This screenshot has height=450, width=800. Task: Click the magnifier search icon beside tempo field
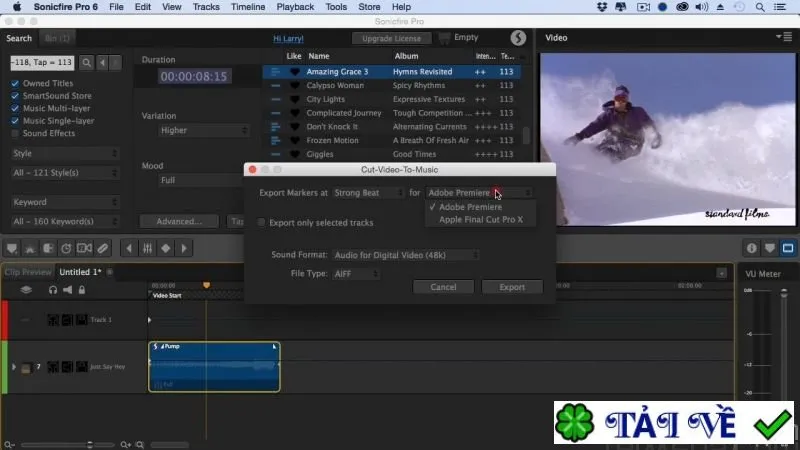[87, 62]
